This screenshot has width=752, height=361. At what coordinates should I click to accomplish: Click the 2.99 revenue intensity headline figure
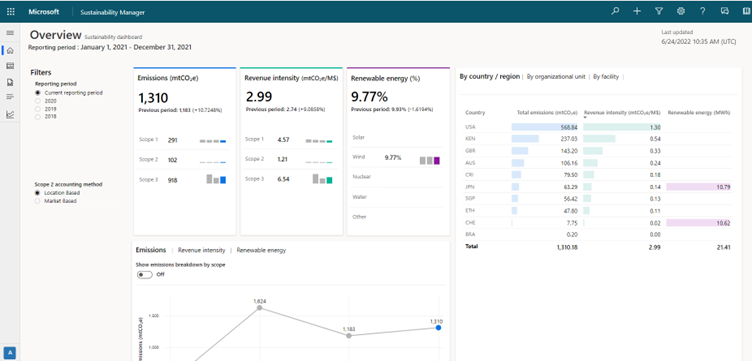click(259, 97)
